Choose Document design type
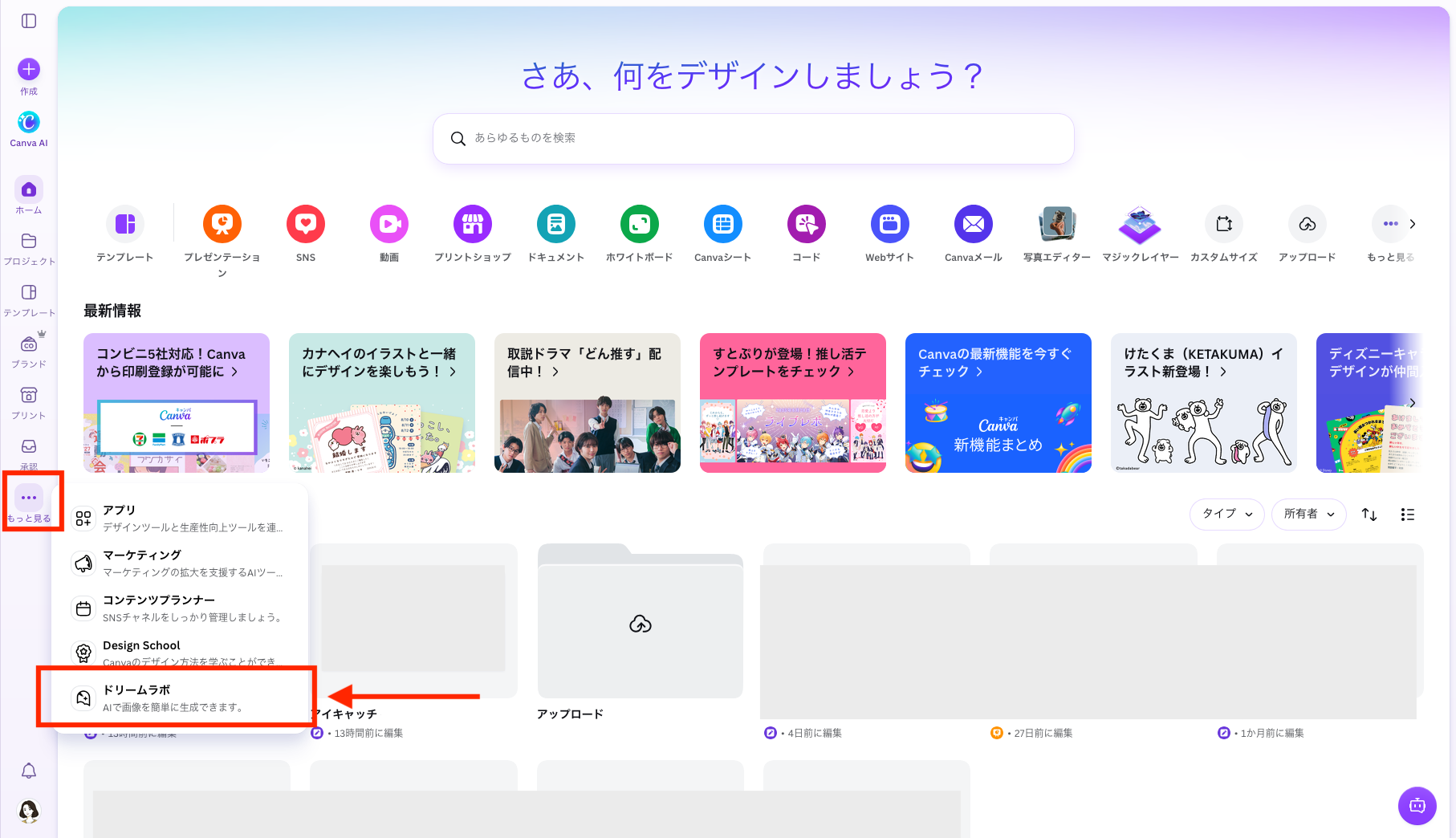 [556, 224]
